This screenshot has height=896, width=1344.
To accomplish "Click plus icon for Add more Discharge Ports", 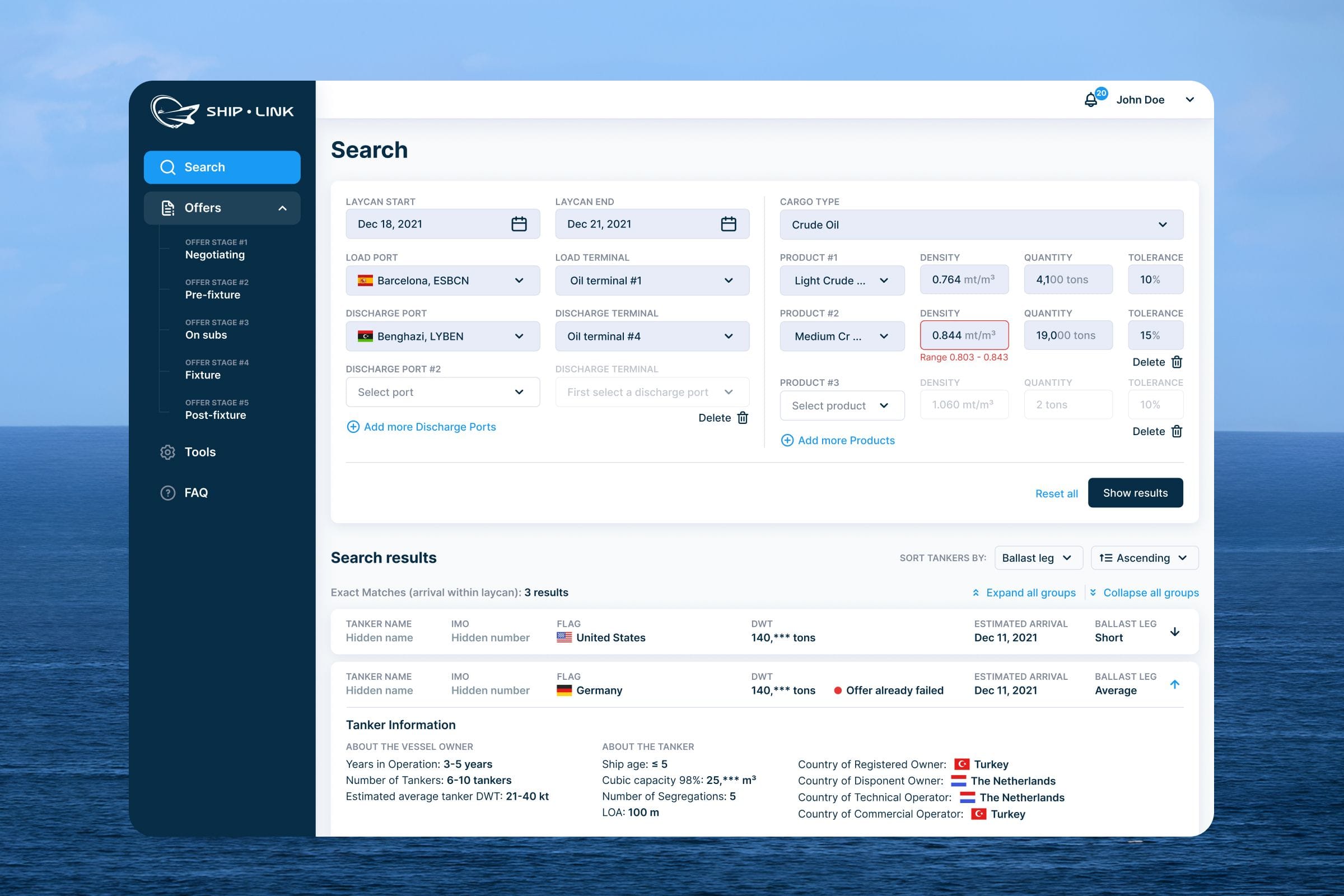I will coord(353,427).
